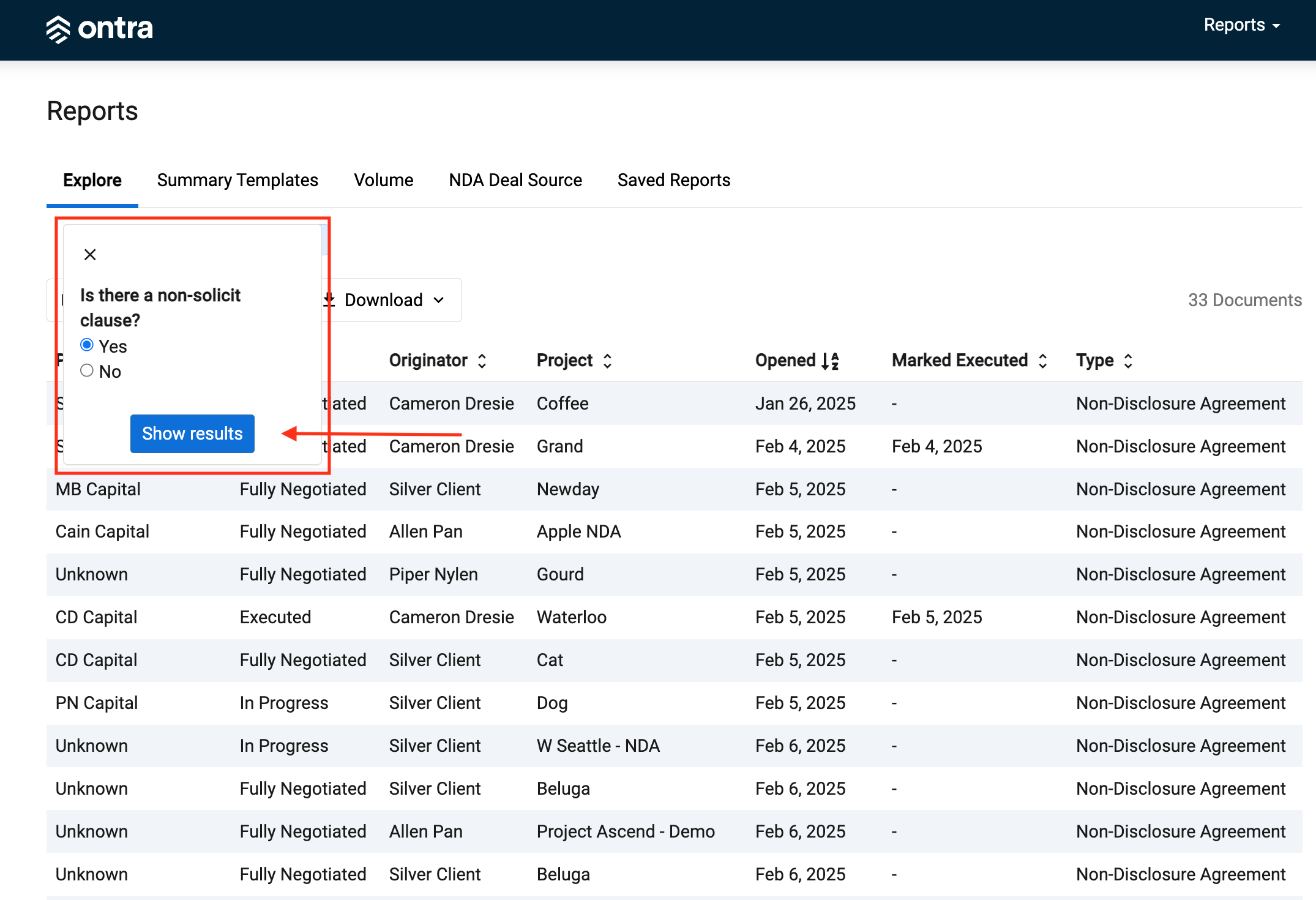Select No for non-solicit clause
The width and height of the screenshot is (1316, 900).
point(87,370)
